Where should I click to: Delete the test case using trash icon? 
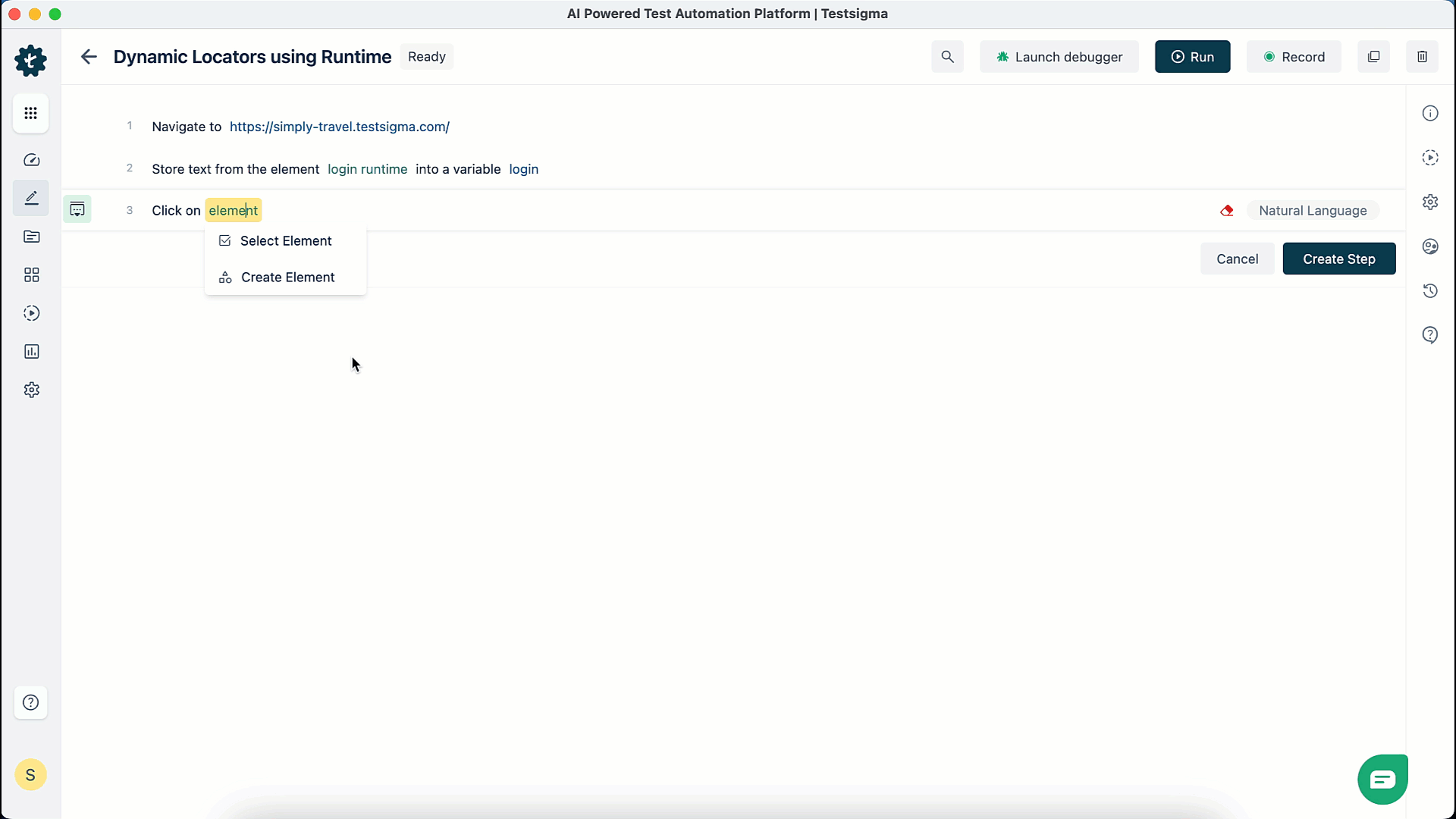(1422, 56)
